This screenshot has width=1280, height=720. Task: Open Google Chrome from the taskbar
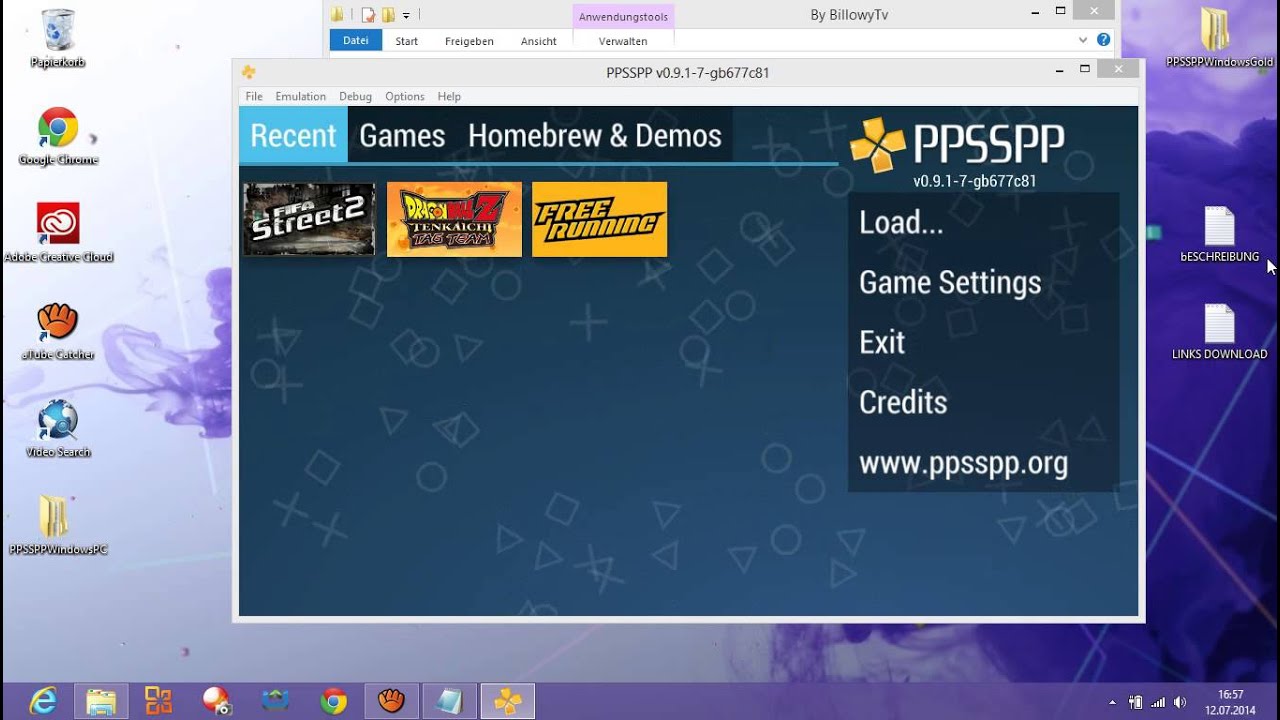click(333, 701)
